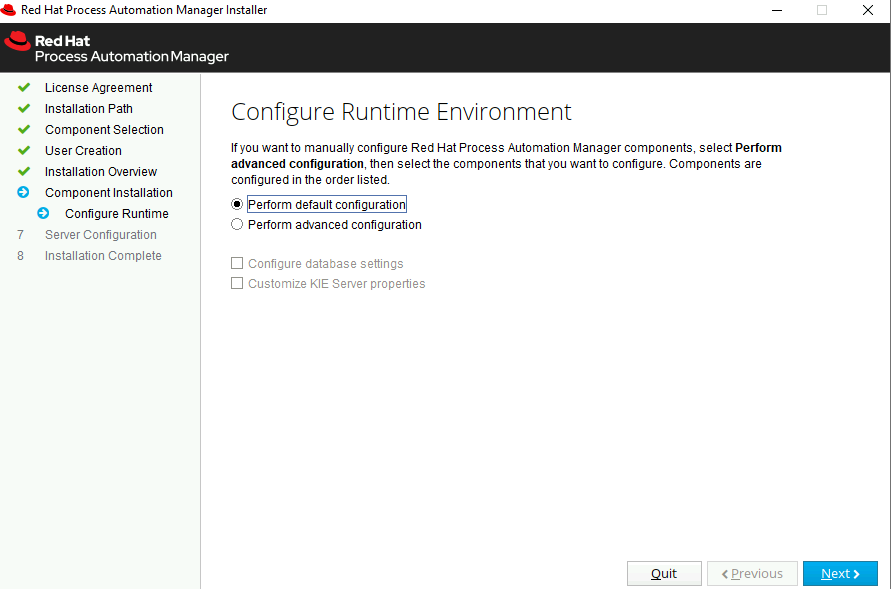Screen dimensions: 892x589
Task: Click the green checkmark beside User Creation
Action: tap(24, 151)
